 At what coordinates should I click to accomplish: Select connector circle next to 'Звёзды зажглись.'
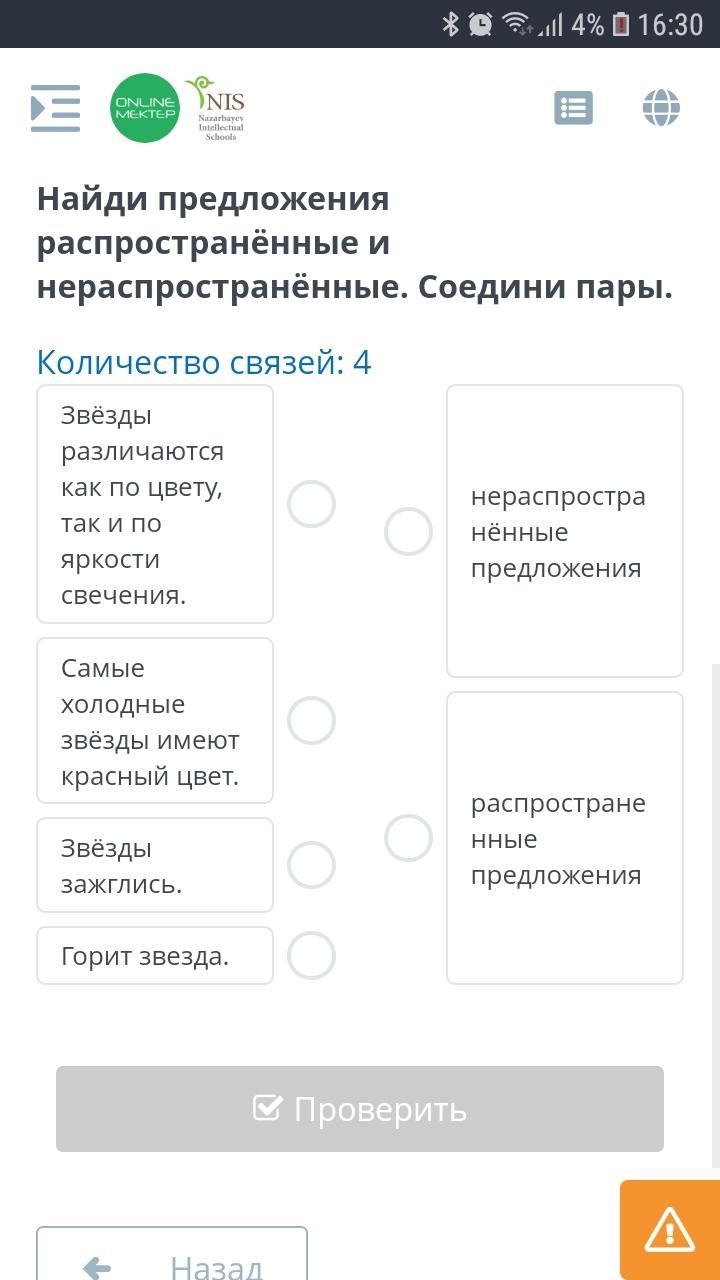(311, 865)
